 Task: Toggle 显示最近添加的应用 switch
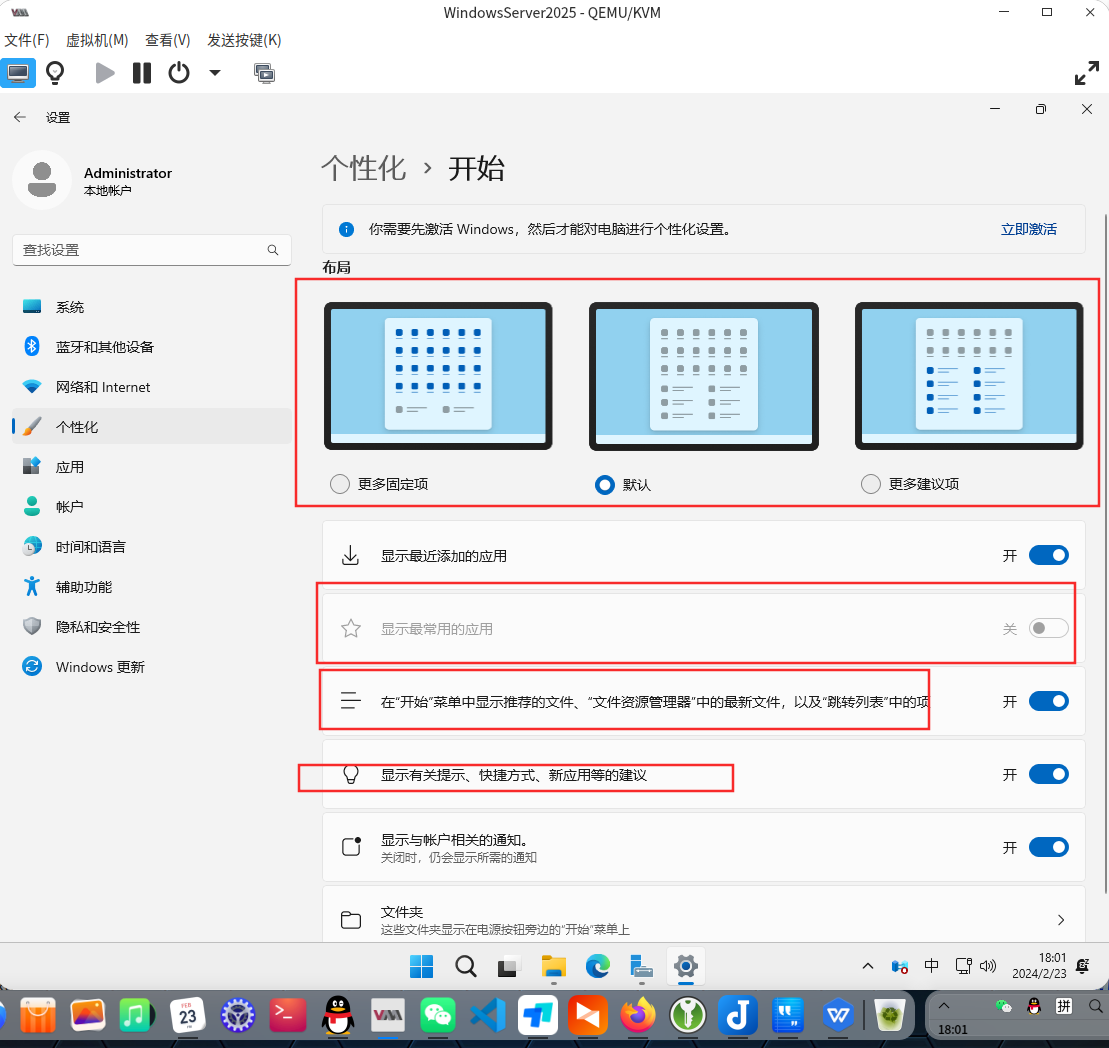tap(1048, 555)
